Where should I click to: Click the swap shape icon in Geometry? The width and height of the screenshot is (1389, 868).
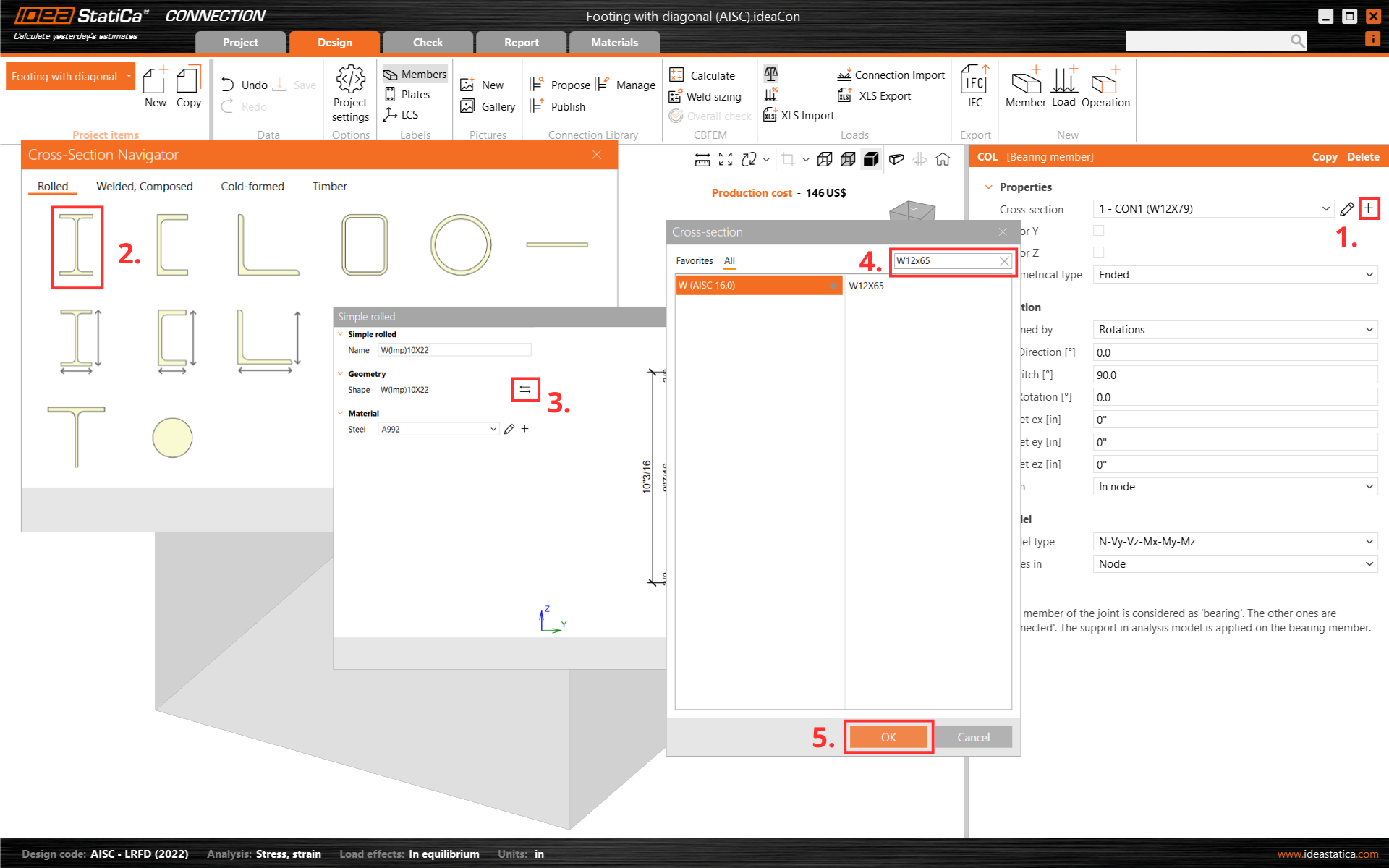(x=525, y=389)
